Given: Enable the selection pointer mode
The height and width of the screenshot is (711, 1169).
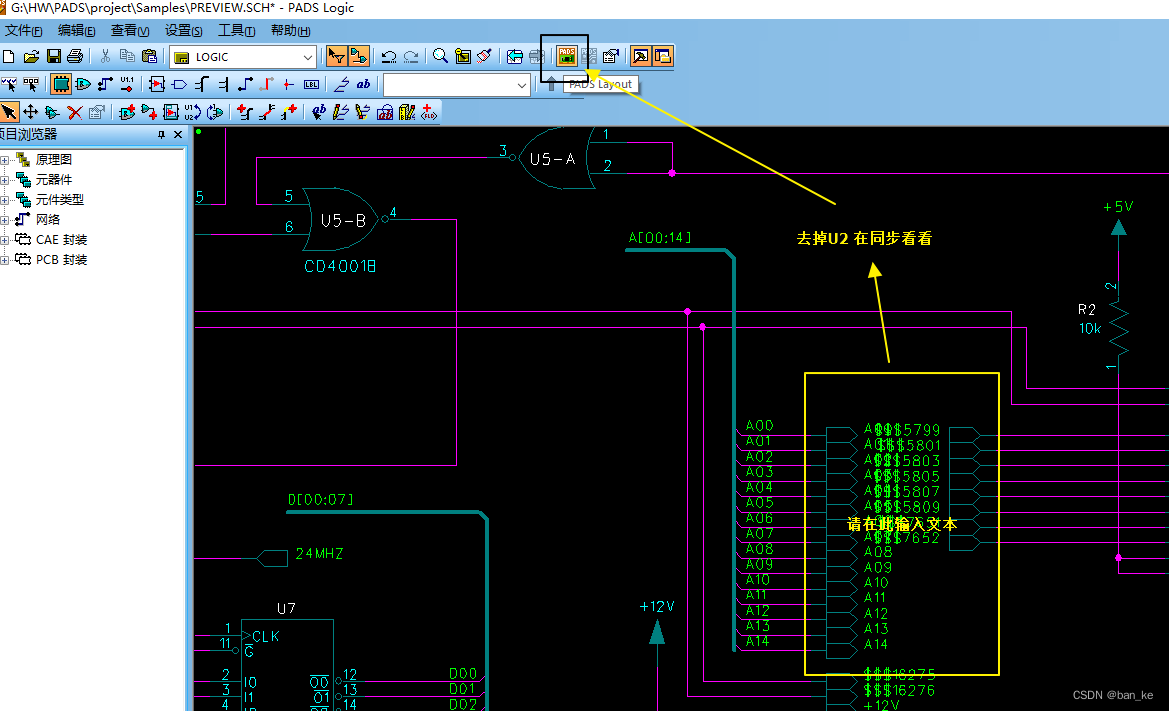Looking at the screenshot, I should (x=8, y=112).
